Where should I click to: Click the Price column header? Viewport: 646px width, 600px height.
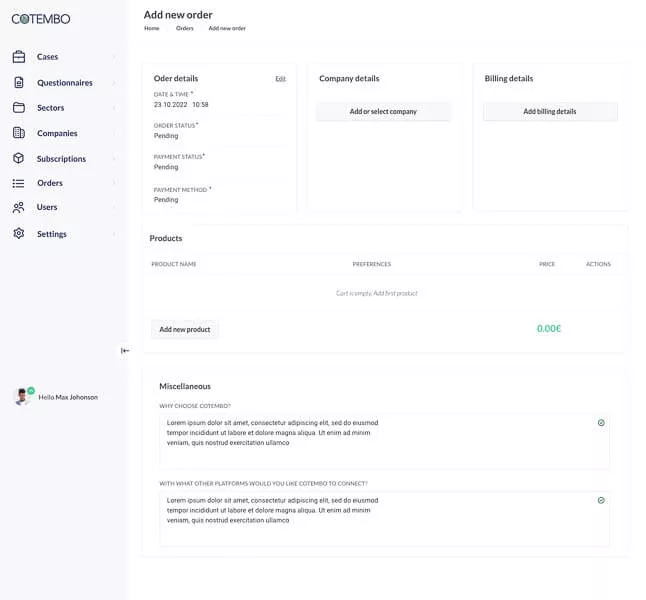547,264
